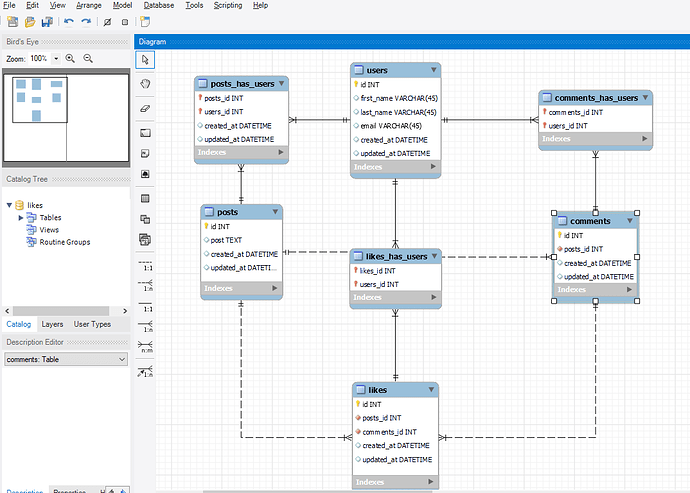Zoom out on Bird's Eye panel
Image resolution: width=690 pixels, height=493 pixels.
(x=88, y=58)
